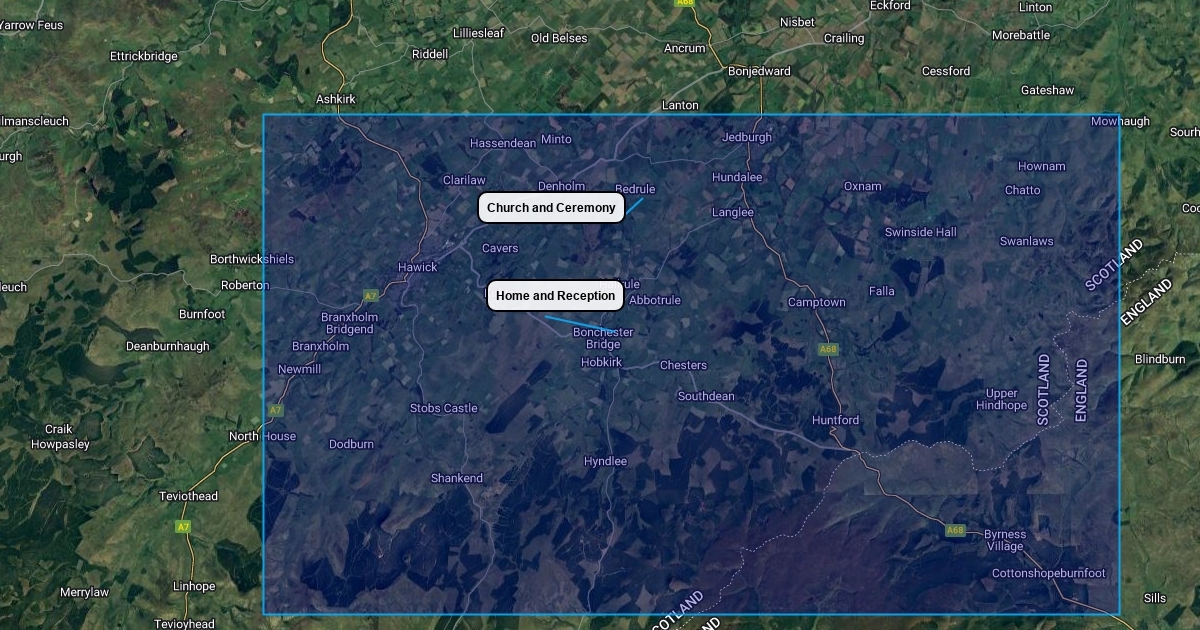Viewport: 1200px width, 630px height.
Task: Click the Branxholm Bridgend label
Action: pyautogui.click(x=347, y=323)
